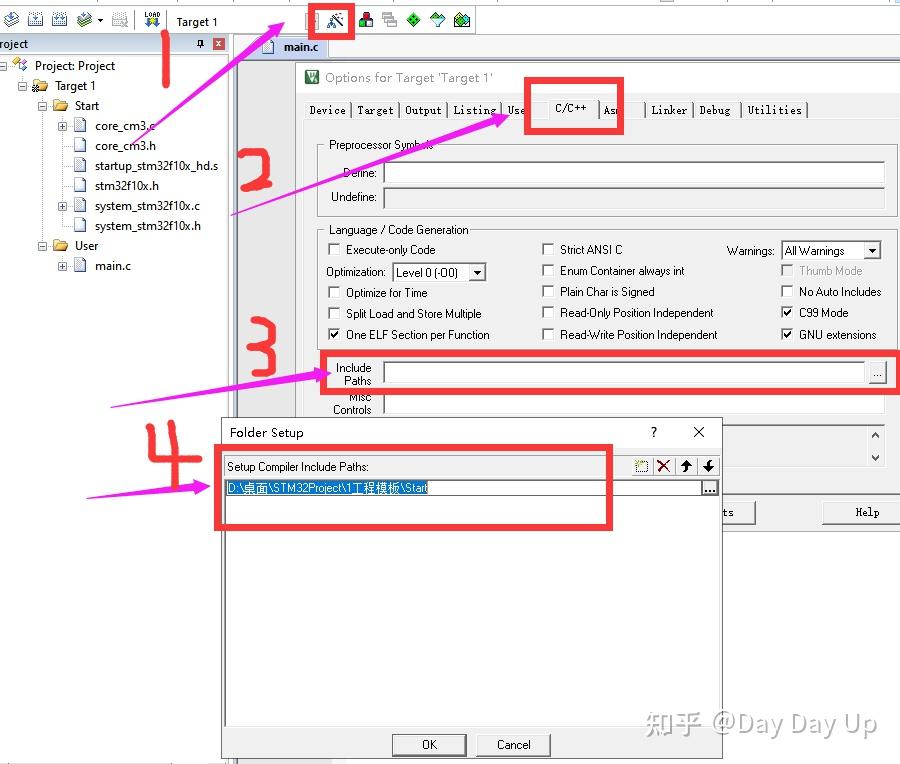This screenshot has width=900, height=764.
Task: Expand the system_stm32f10x.c file node
Action: click(62, 207)
